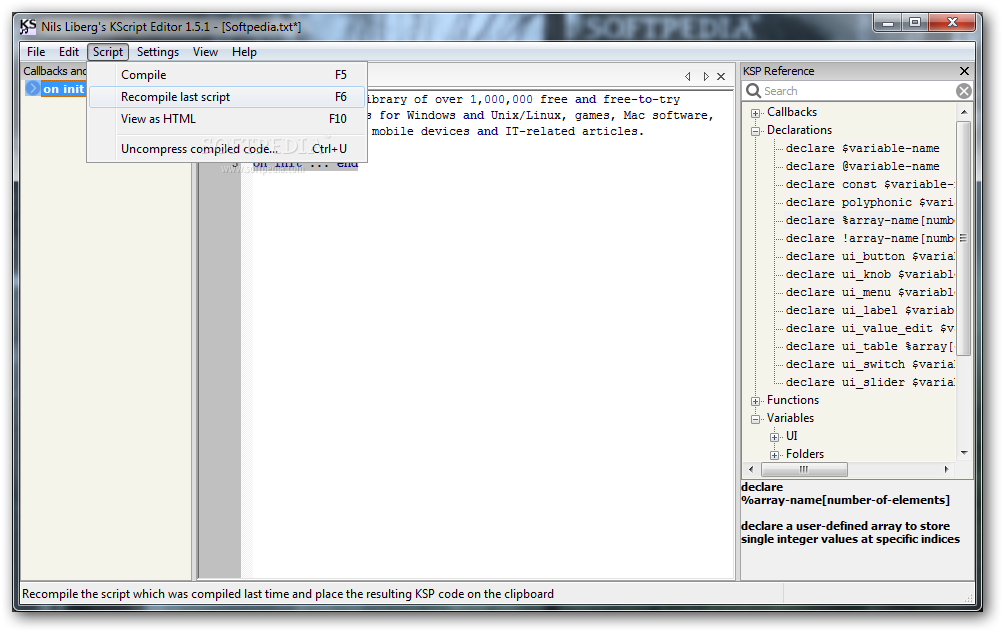Open the Help menu

tap(244, 52)
